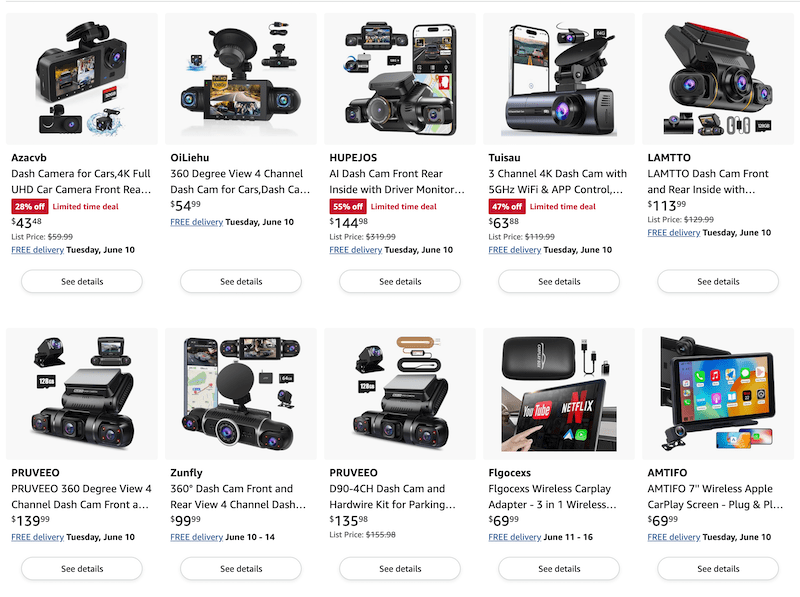This screenshot has height=597, width=800.
Task: Open the Azacvb dash camera product image
Action: (x=82, y=79)
